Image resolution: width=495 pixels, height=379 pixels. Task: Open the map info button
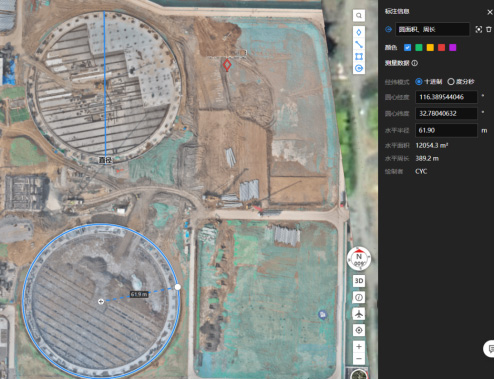click(359, 297)
